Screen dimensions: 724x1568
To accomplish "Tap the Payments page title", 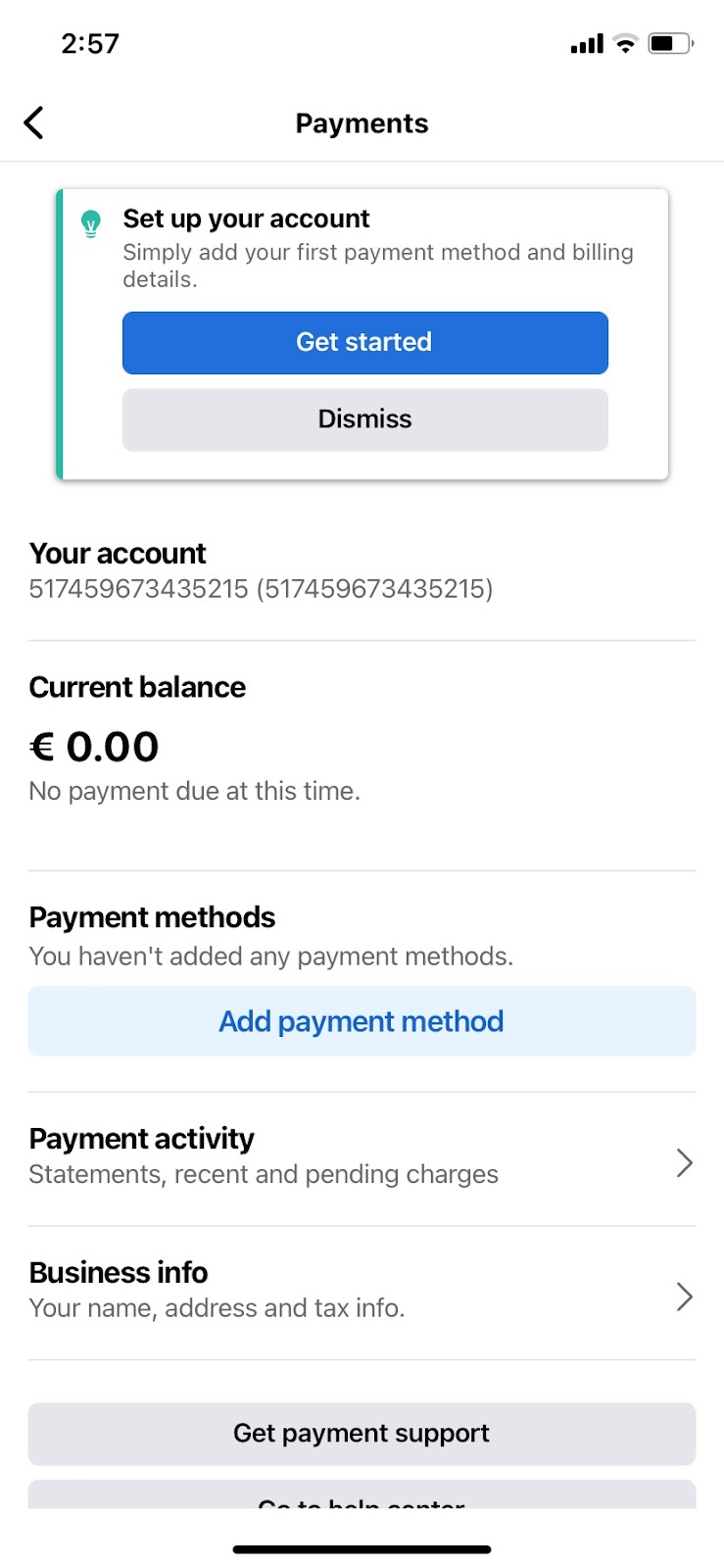I will [x=362, y=123].
